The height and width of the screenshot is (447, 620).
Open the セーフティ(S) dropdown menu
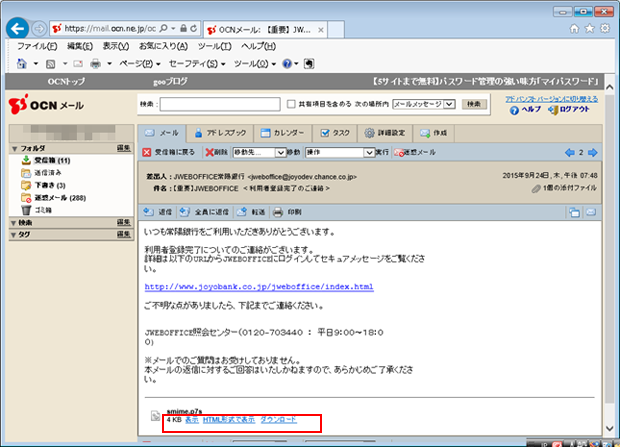click(x=197, y=64)
